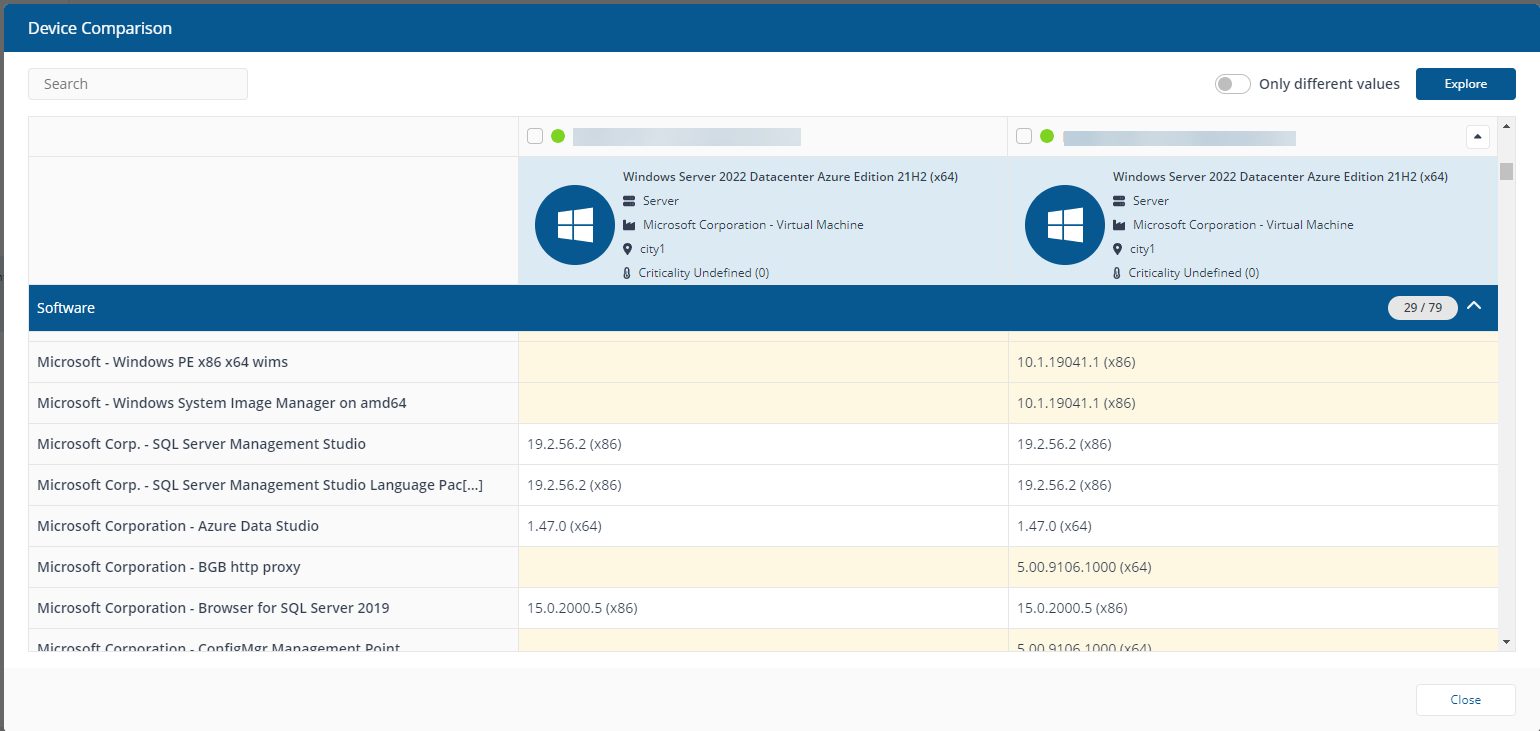
Task: Click location pin icon next to city1 in first device
Action: 629,249
